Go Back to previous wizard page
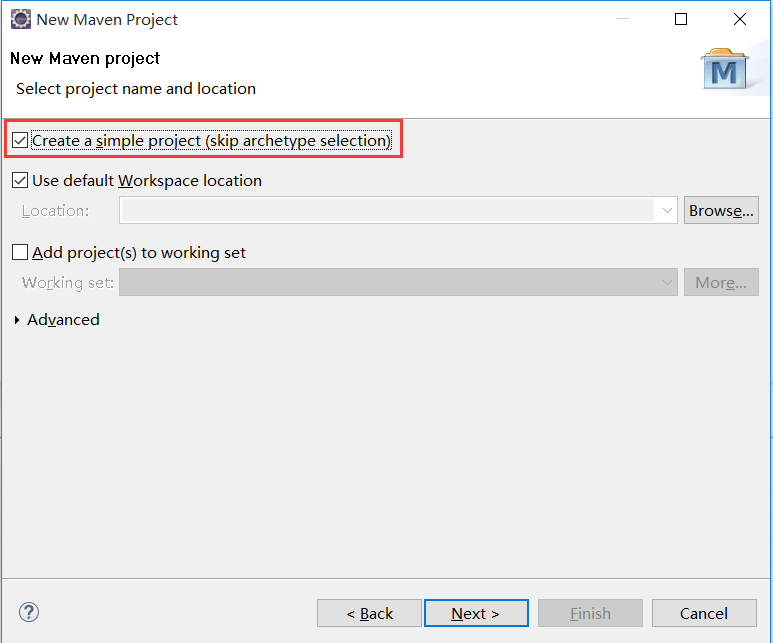 tap(369, 613)
